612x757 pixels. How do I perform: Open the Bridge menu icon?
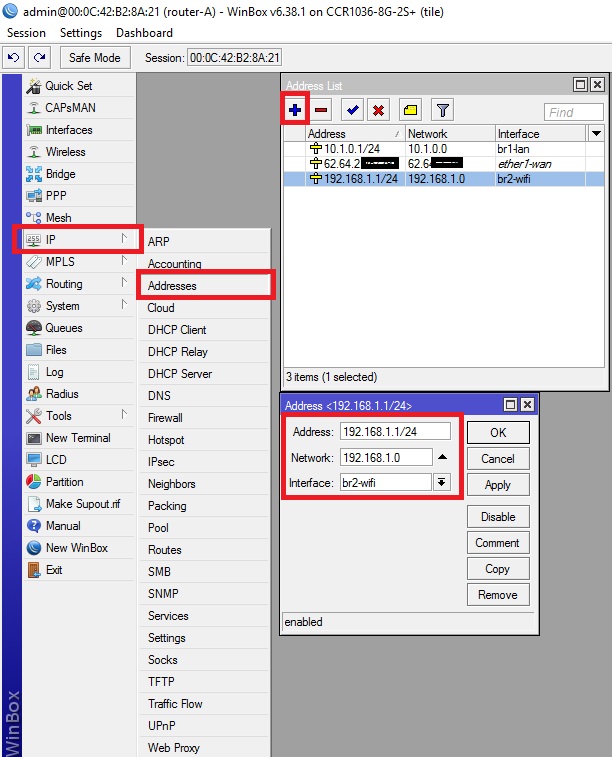34,174
